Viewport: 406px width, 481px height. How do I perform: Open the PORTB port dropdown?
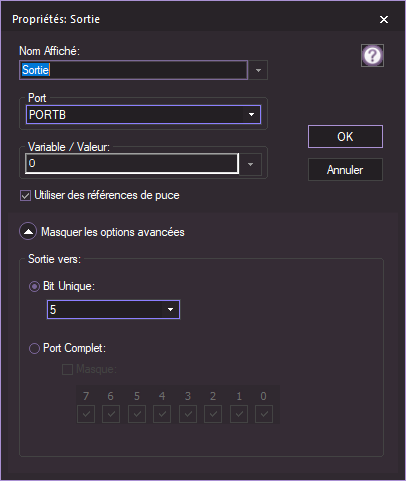[143, 115]
